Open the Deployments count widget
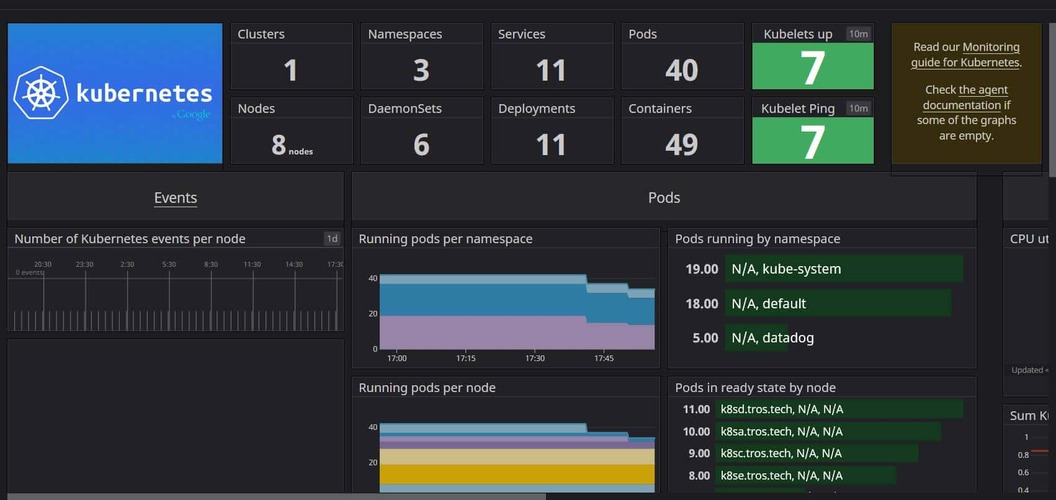The width and height of the screenshot is (1056, 500). pyautogui.click(x=552, y=131)
